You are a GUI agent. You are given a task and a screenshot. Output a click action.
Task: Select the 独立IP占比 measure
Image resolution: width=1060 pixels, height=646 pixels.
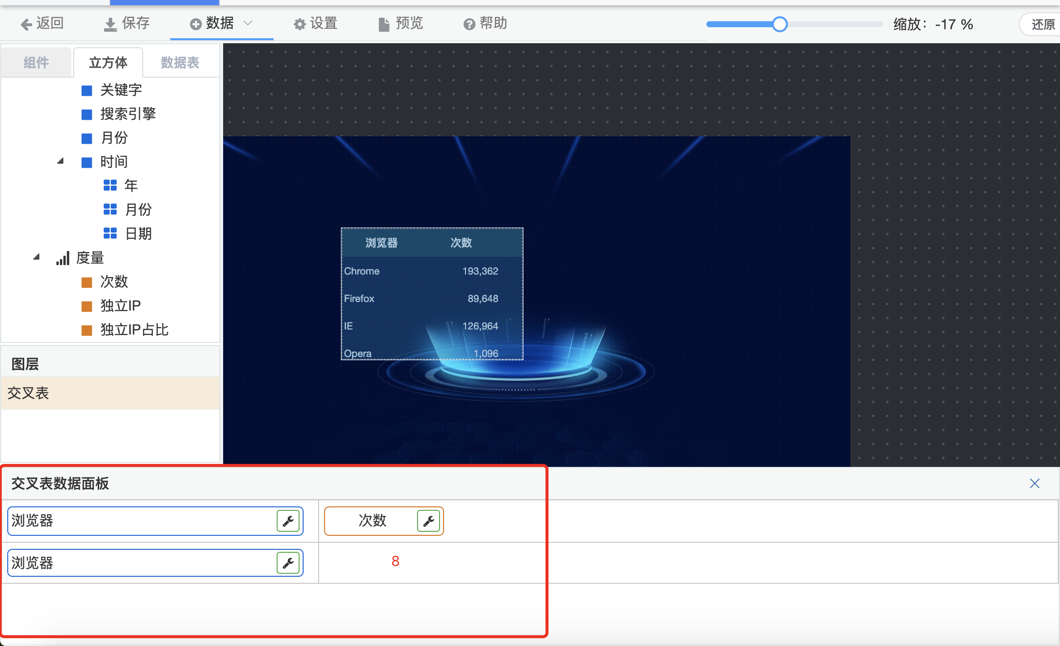click(x=134, y=330)
